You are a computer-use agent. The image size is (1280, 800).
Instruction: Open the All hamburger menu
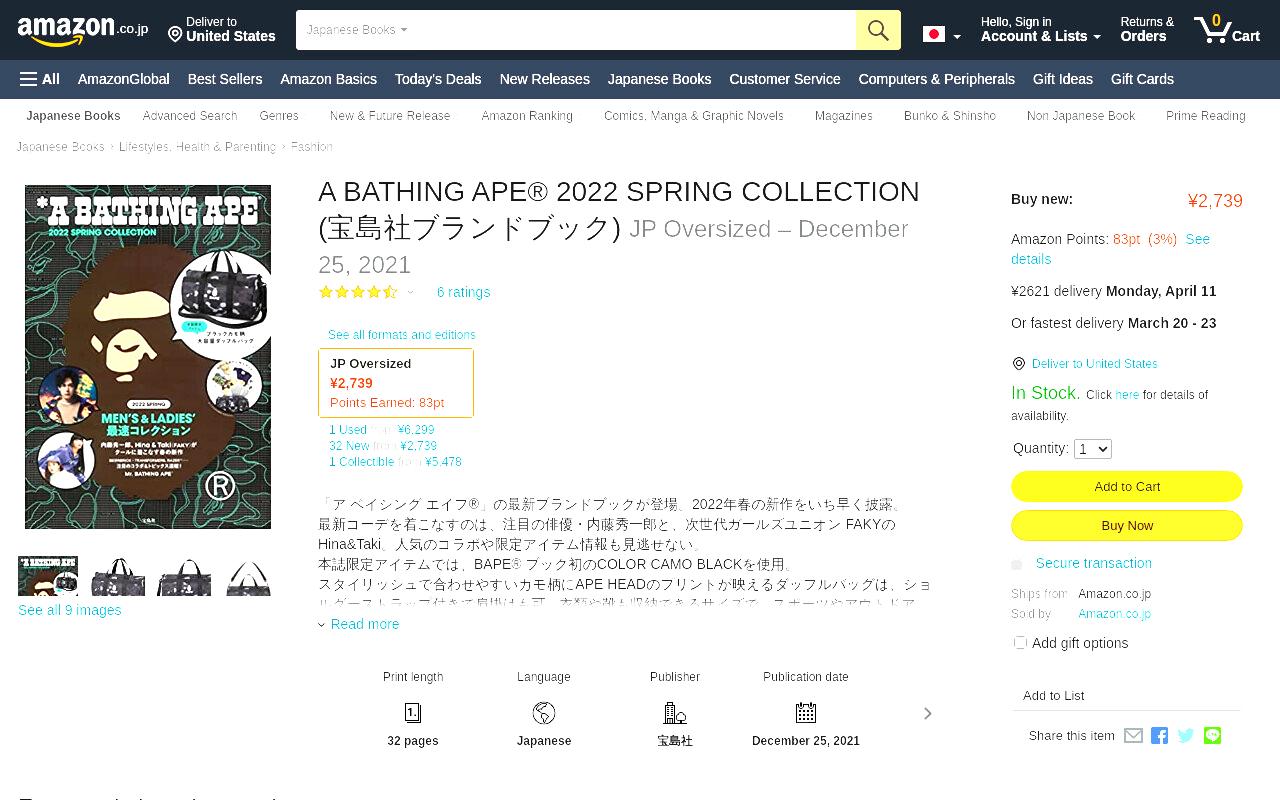pos(40,79)
